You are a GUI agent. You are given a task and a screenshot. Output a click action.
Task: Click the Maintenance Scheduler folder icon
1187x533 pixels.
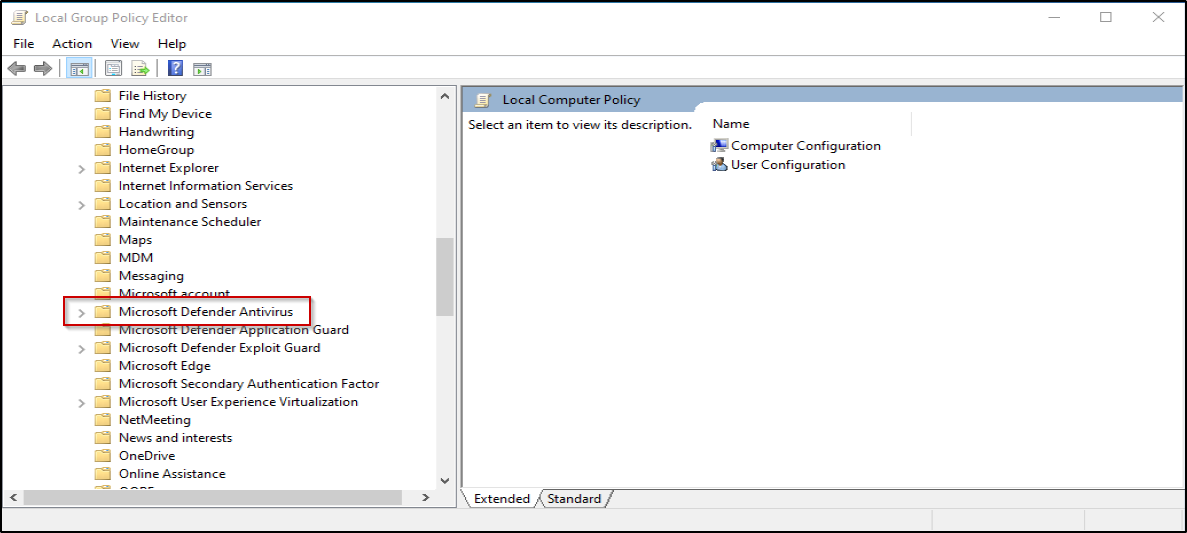pyautogui.click(x=103, y=222)
